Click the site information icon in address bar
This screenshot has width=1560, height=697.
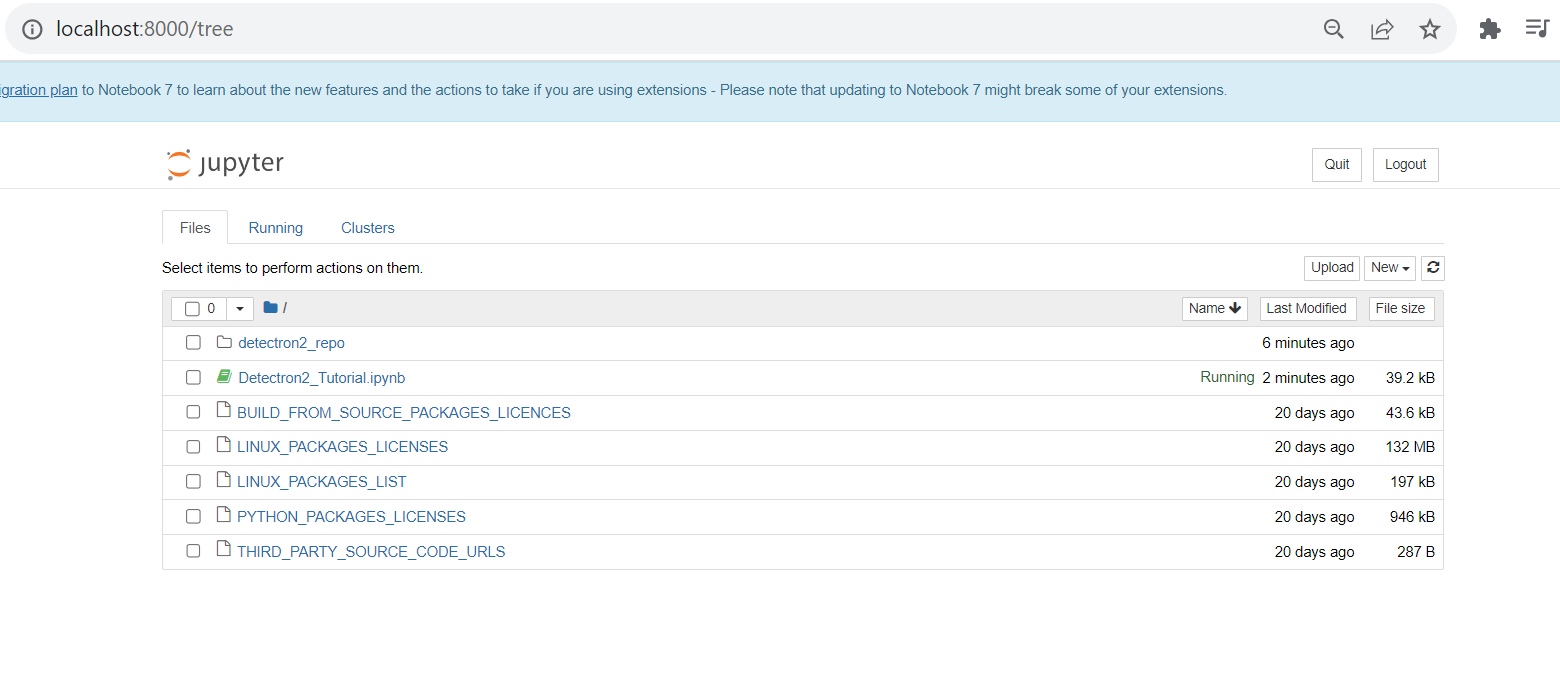(32, 29)
